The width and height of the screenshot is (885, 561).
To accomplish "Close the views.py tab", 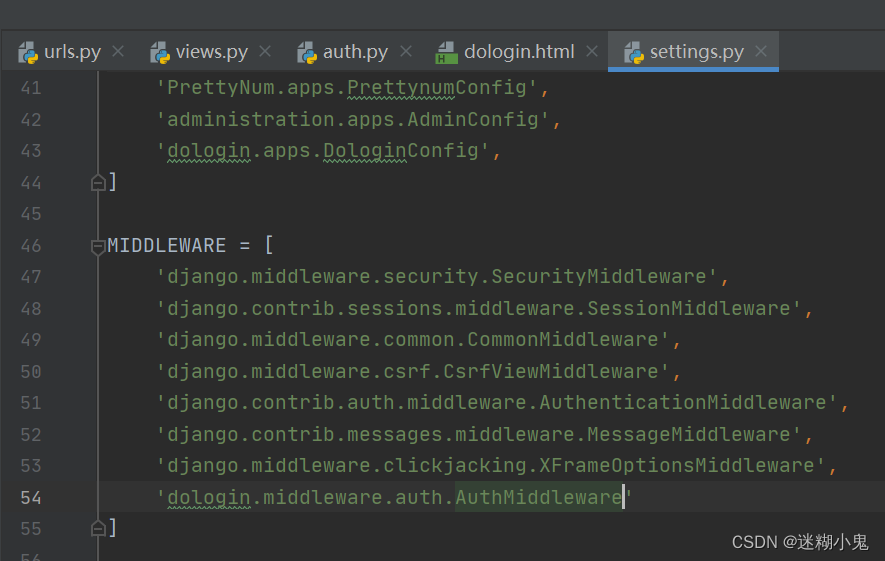I will [x=265, y=51].
